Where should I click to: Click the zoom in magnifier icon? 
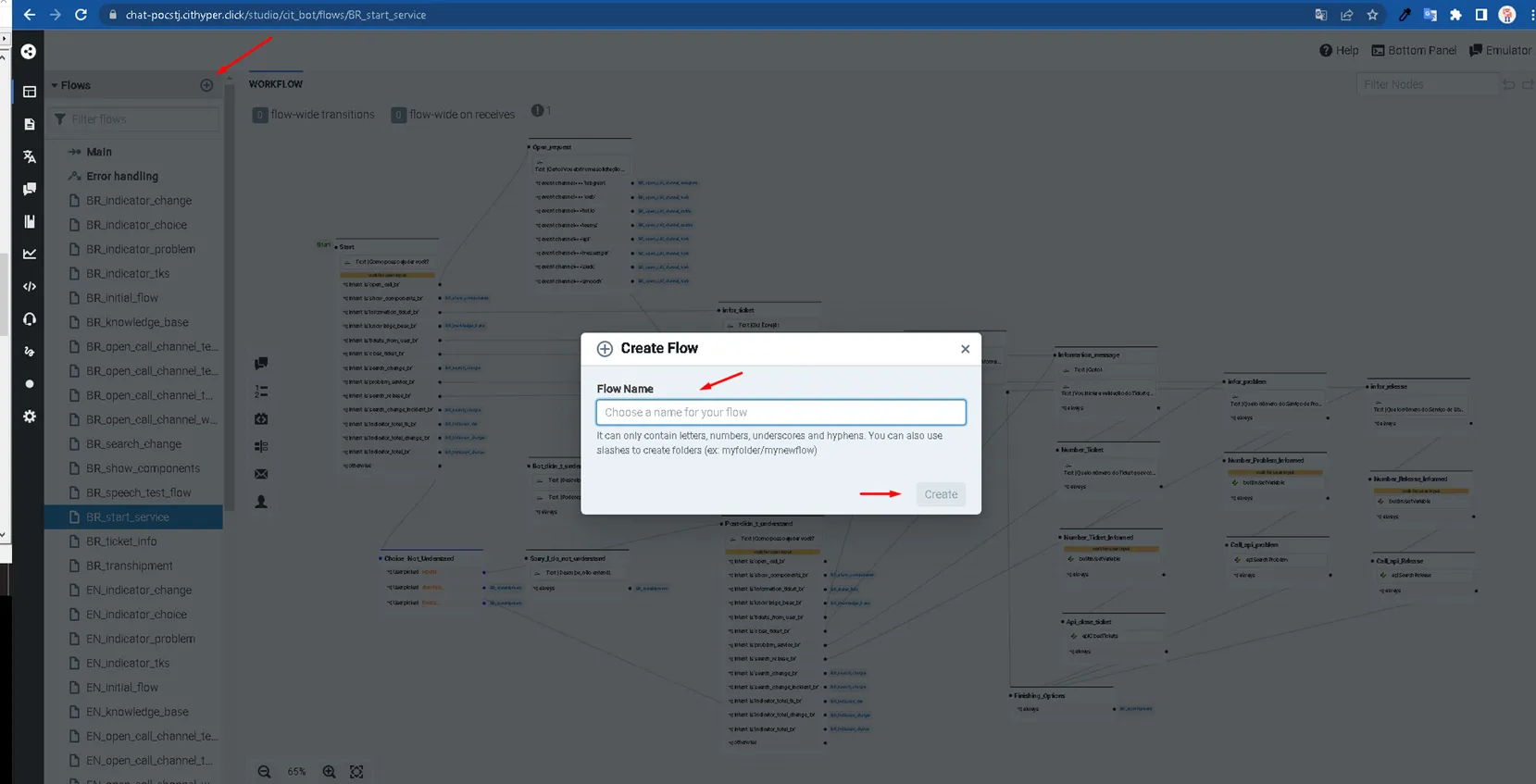click(329, 771)
